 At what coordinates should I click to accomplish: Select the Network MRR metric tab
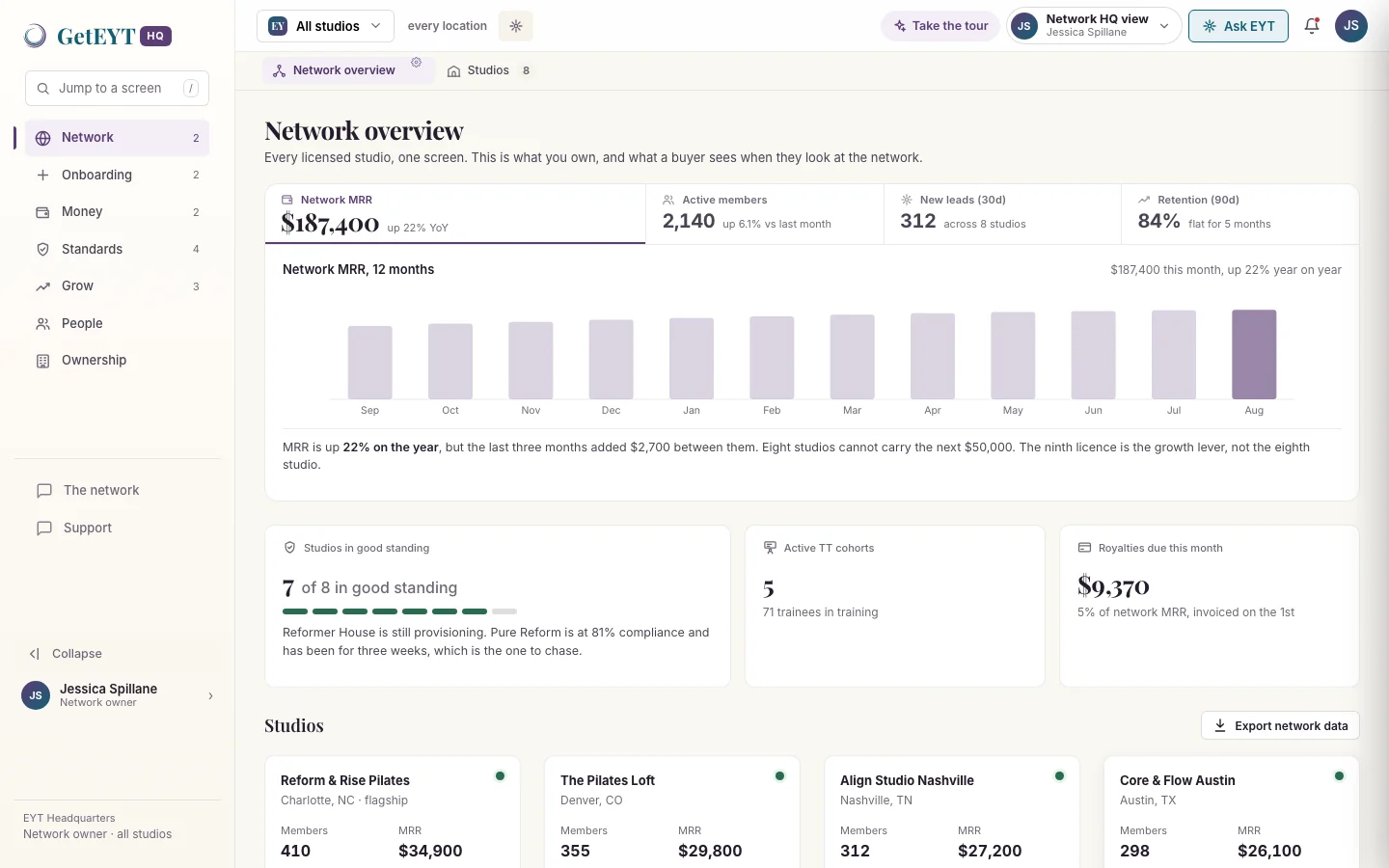pyautogui.click(x=455, y=214)
